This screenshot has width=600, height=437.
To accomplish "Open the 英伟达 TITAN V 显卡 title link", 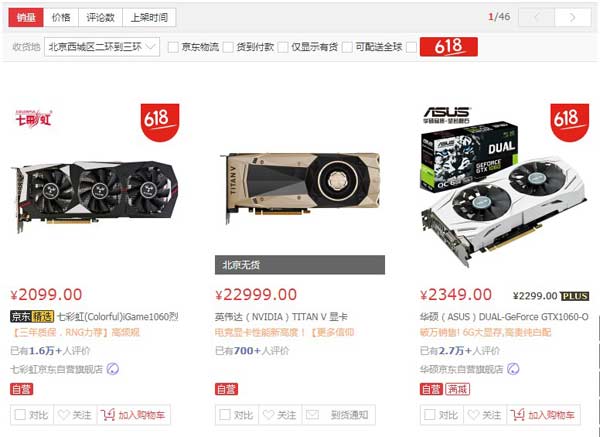I will pyautogui.click(x=281, y=316).
